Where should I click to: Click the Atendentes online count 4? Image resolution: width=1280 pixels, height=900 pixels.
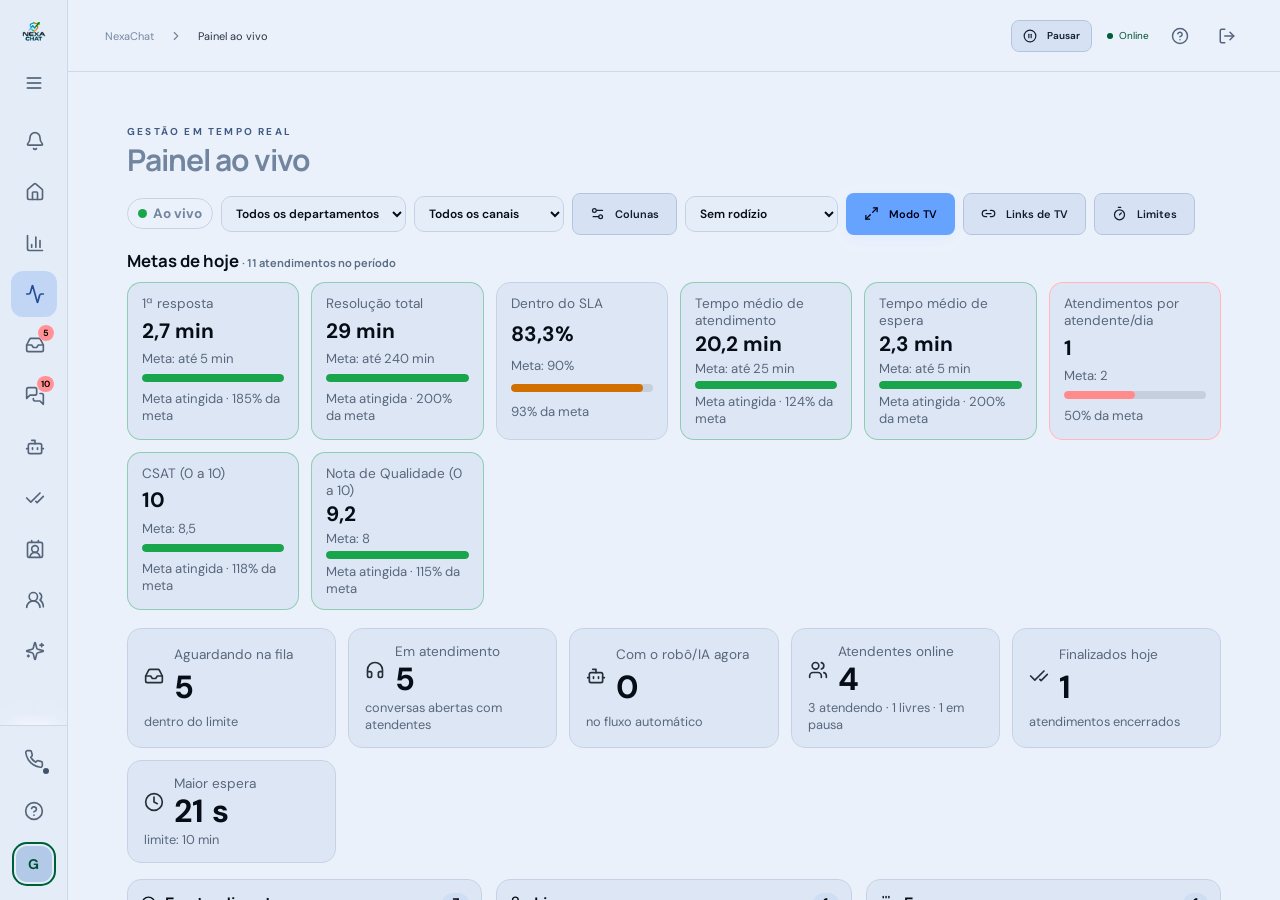click(848, 679)
